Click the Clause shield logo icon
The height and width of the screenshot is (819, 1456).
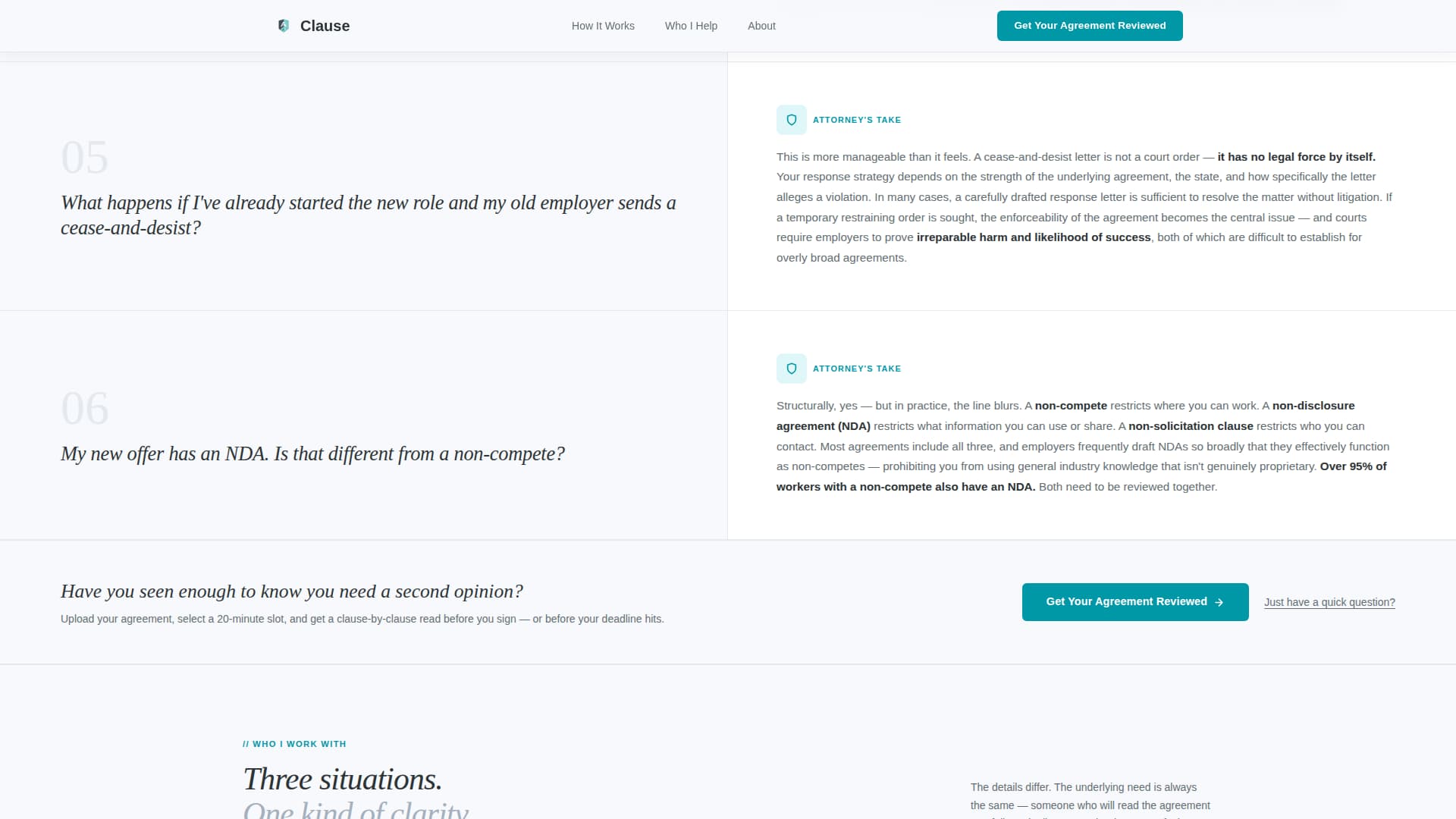[283, 25]
